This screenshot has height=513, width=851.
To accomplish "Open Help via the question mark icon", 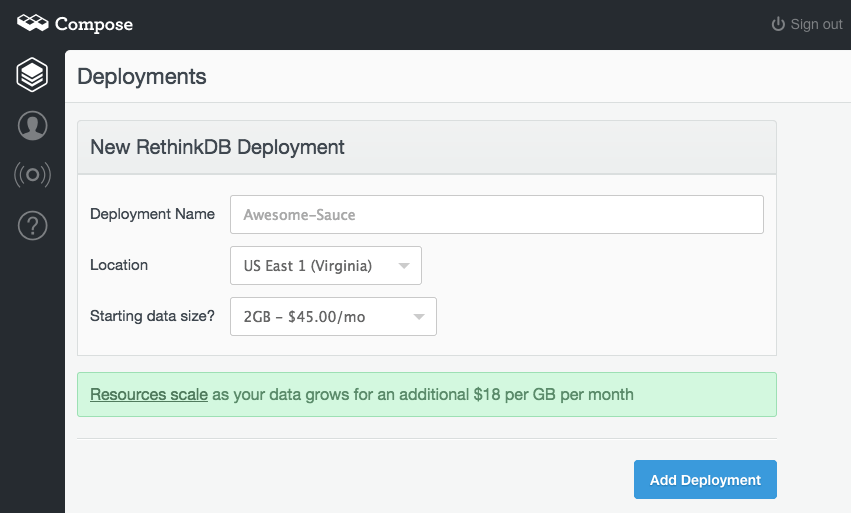I will tap(32, 227).
